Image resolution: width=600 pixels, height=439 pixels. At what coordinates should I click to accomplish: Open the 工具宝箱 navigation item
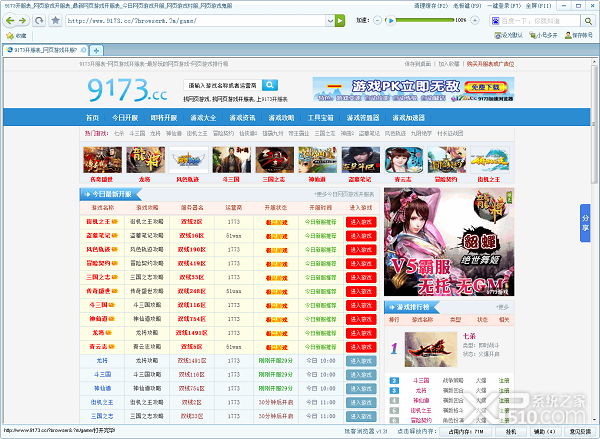pyautogui.click(x=321, y=118)
